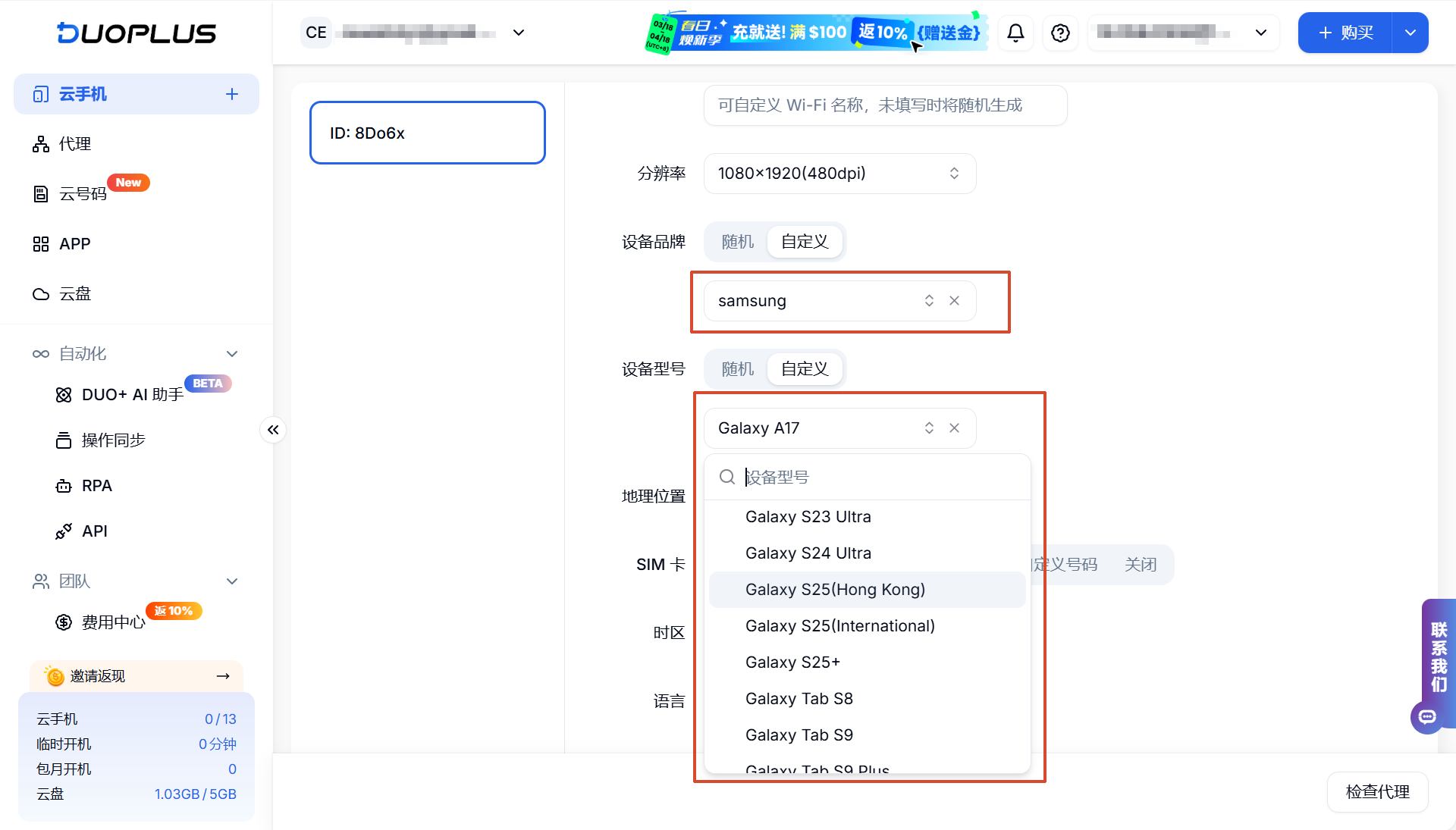Choose Galaxy Tab S8

pyautogui.click(x=868, y=699)
